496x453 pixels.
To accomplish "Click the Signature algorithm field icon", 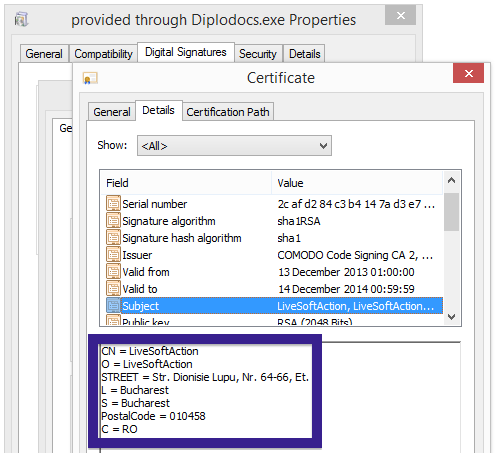I will tap(113, 220).
